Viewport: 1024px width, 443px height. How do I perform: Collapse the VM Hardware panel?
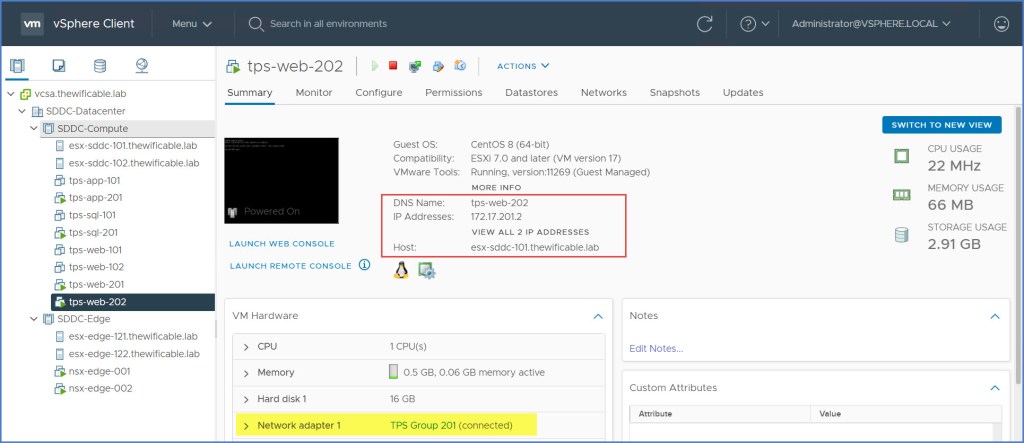pyautogui.click(x=597, y=316)
